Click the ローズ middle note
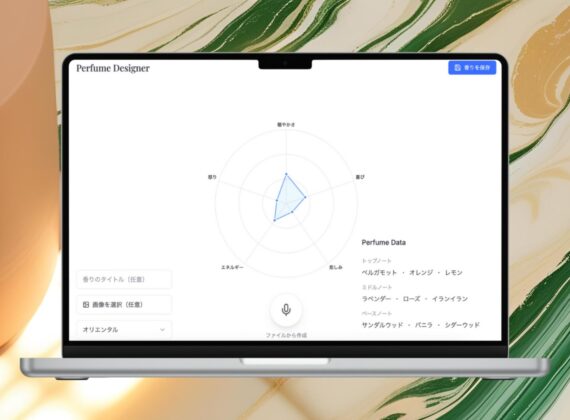Viewport: 570px width, 420px height. tap(412, 299)
